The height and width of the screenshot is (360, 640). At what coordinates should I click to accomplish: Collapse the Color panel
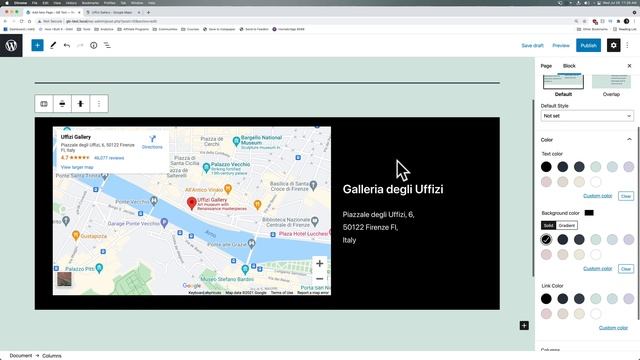tap(629, 140)
